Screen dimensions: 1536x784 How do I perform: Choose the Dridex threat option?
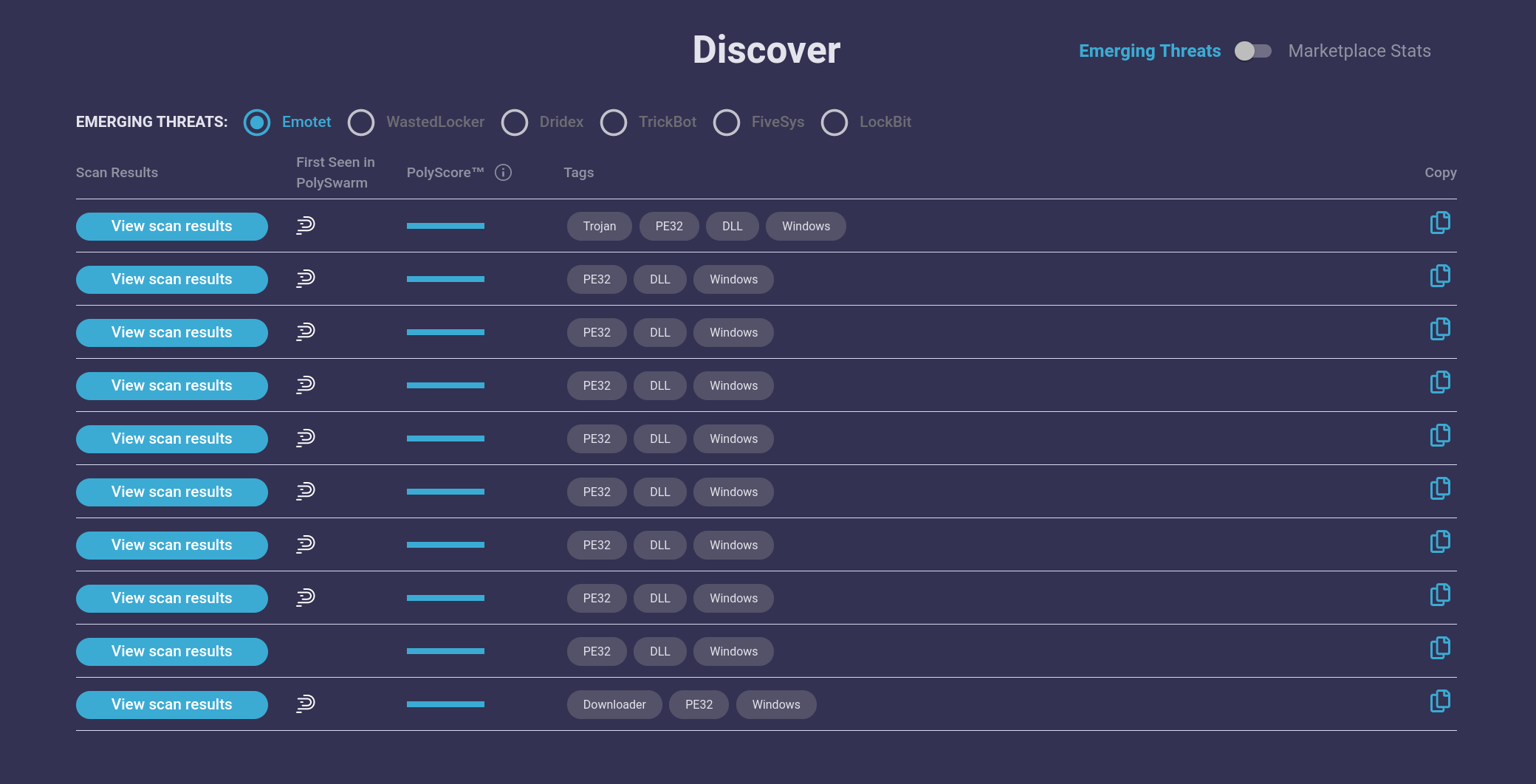coord(515,123)
